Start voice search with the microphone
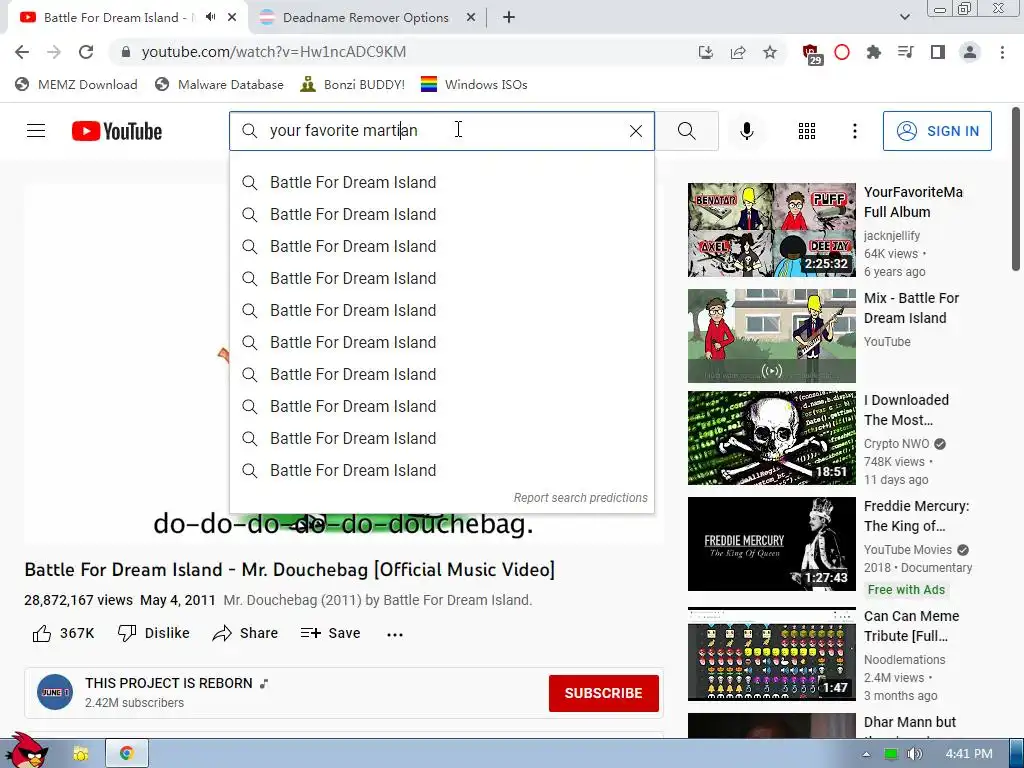The height and width of the screenshot is (768, 1024). tap(746, 131)
